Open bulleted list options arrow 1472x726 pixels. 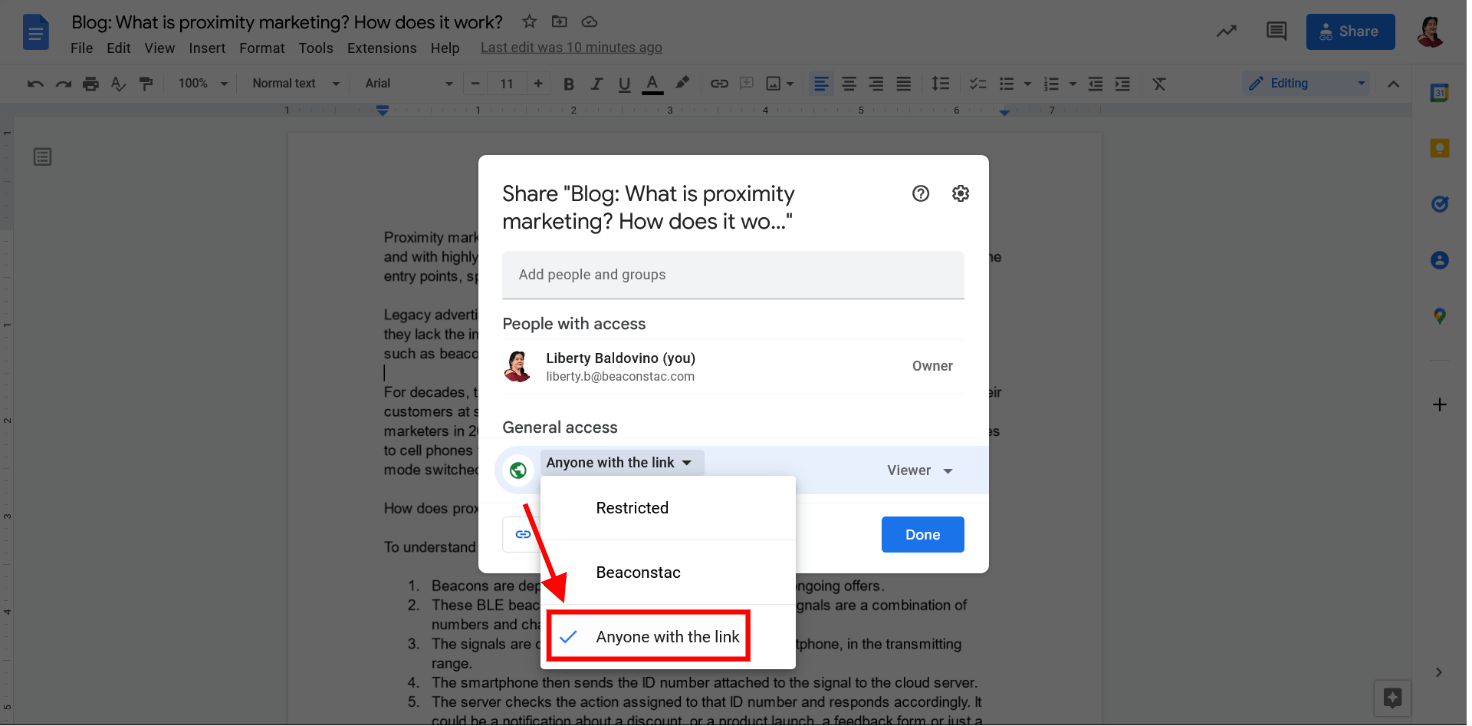[1026, 84]
